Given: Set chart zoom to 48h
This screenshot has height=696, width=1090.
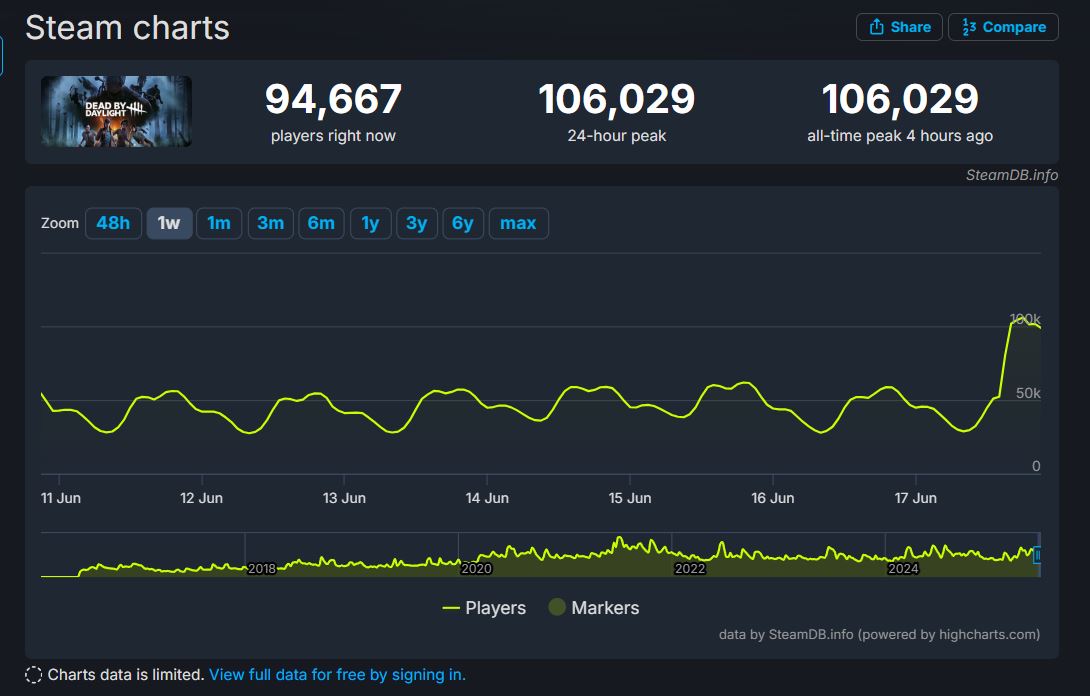Looking at the screenshot, I should coord(113,223).
